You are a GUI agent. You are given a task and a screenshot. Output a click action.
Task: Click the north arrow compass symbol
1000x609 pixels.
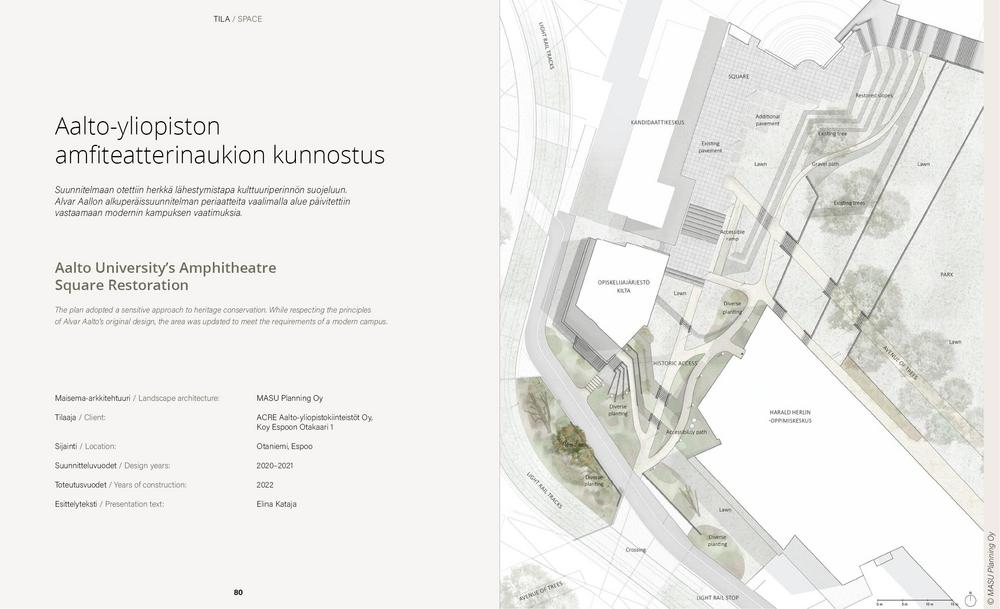[x=969, y=601]
